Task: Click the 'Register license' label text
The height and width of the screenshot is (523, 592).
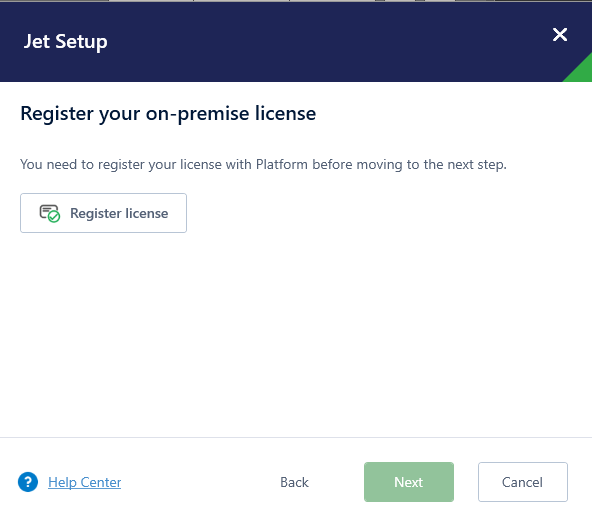Action: [x=119, y=213]
